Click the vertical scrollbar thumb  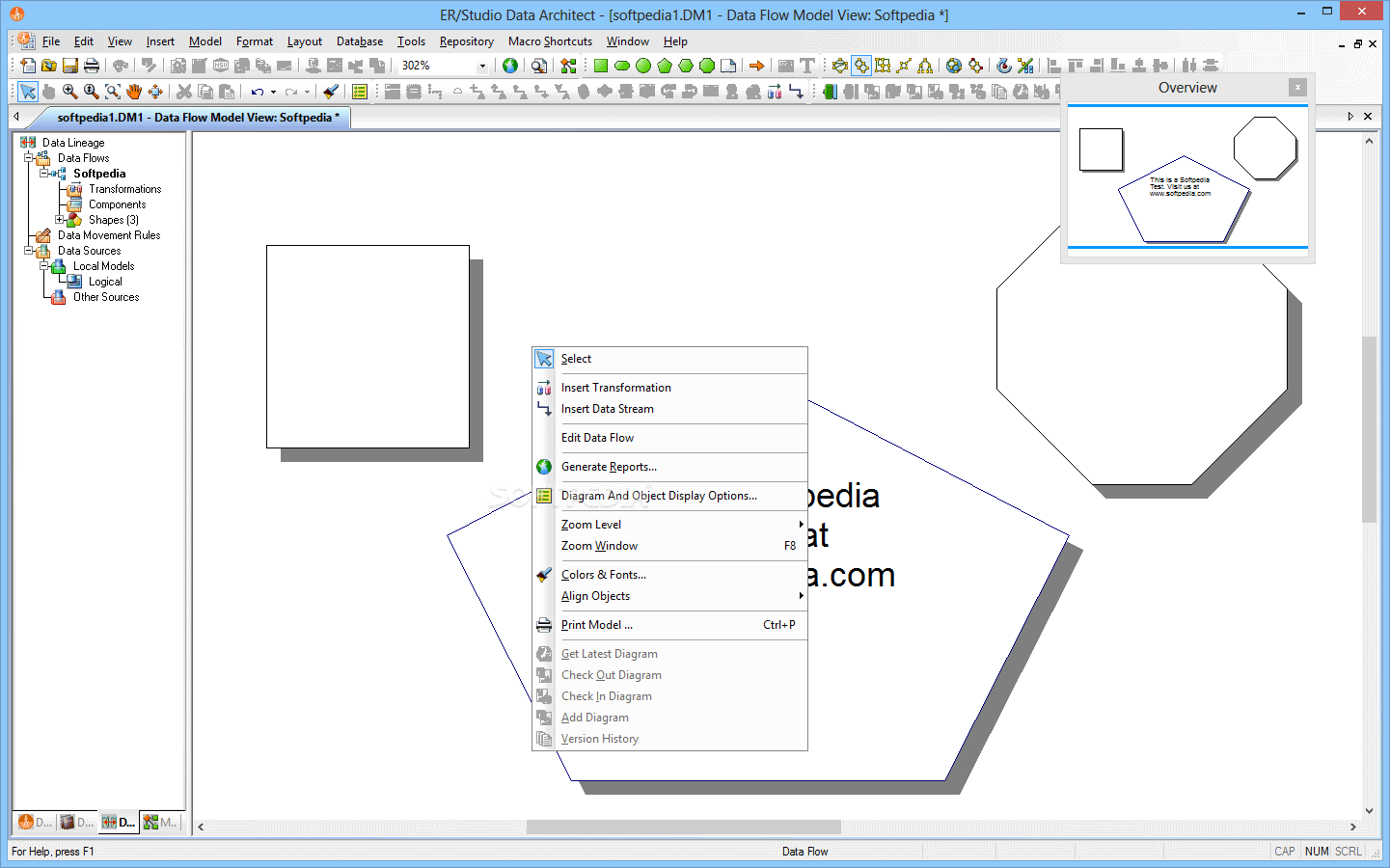tap(1369, 429)
